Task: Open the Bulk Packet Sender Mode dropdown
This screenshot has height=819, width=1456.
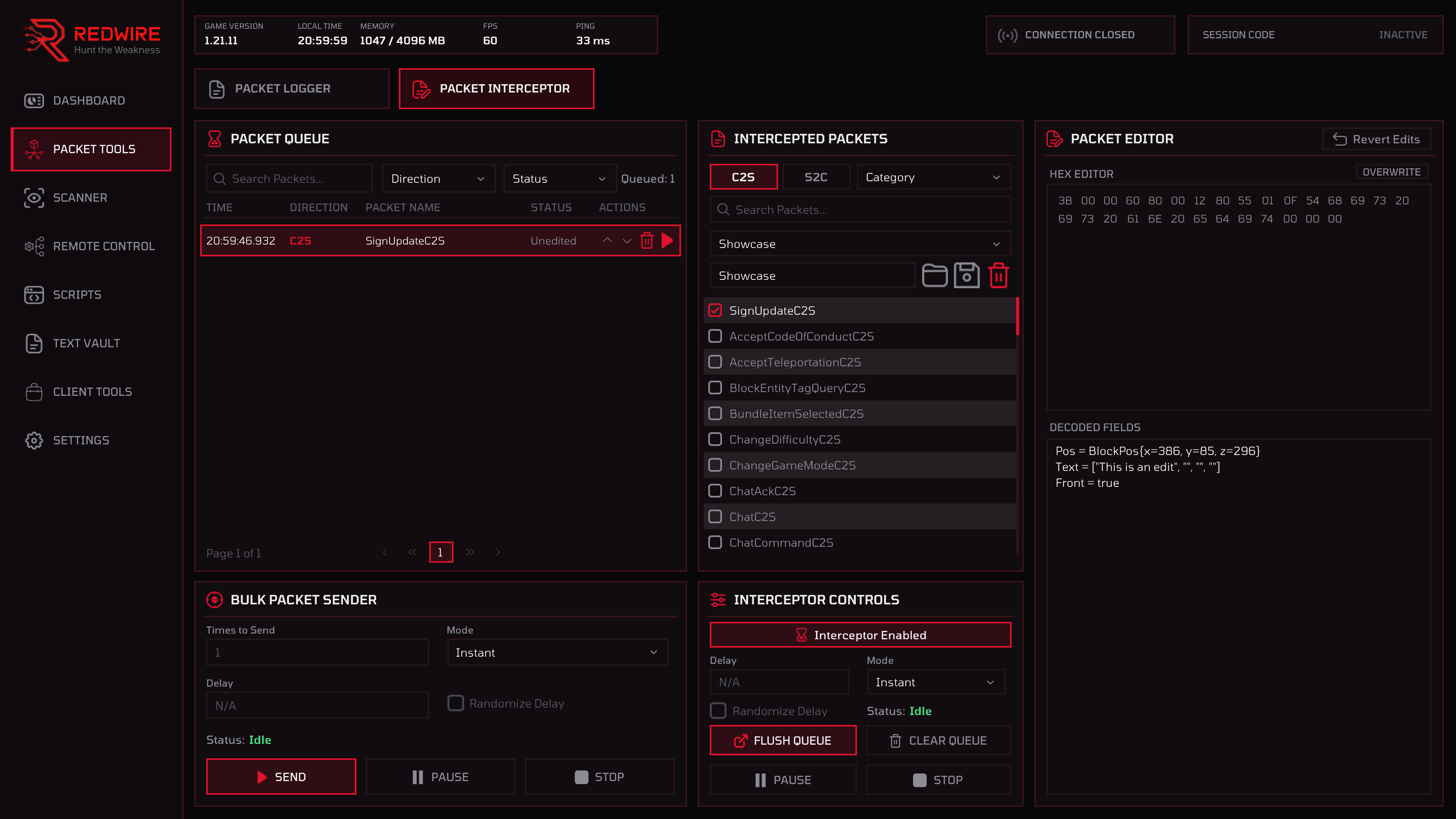Action: (x=557, y=653)
